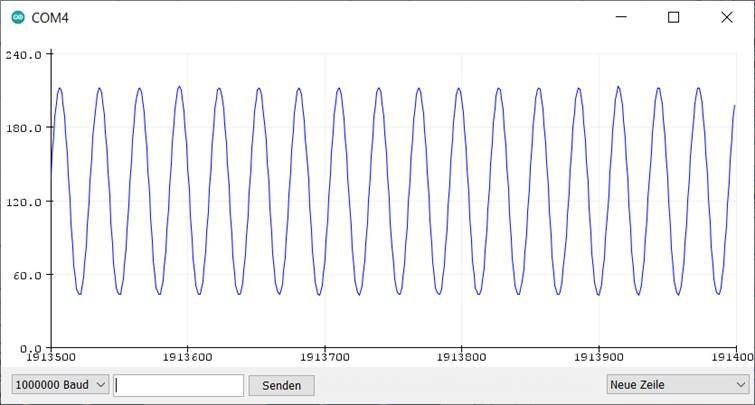The width and height of the screenshot is (755, 405).
Task: Click the 60.0 y-axis tick label
Action: [x=27, y=275]
